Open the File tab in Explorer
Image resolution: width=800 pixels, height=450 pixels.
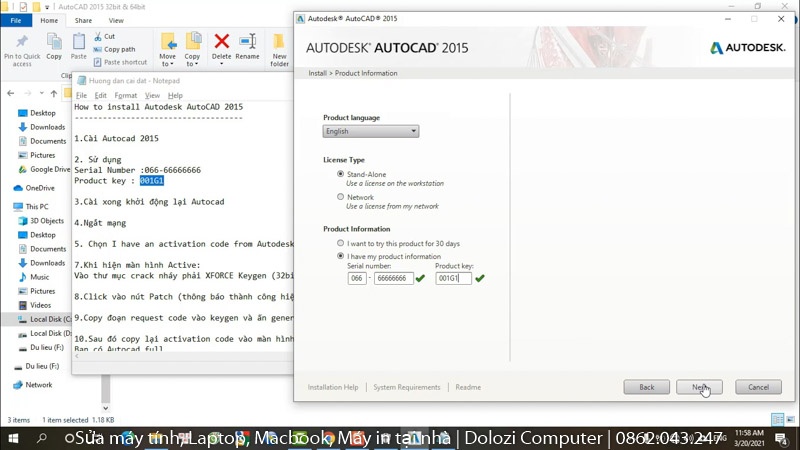(x=16, y=20)
